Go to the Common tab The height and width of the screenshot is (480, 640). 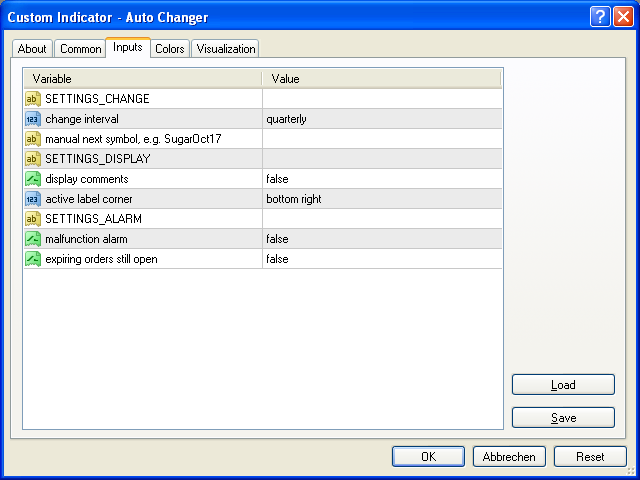80,49
